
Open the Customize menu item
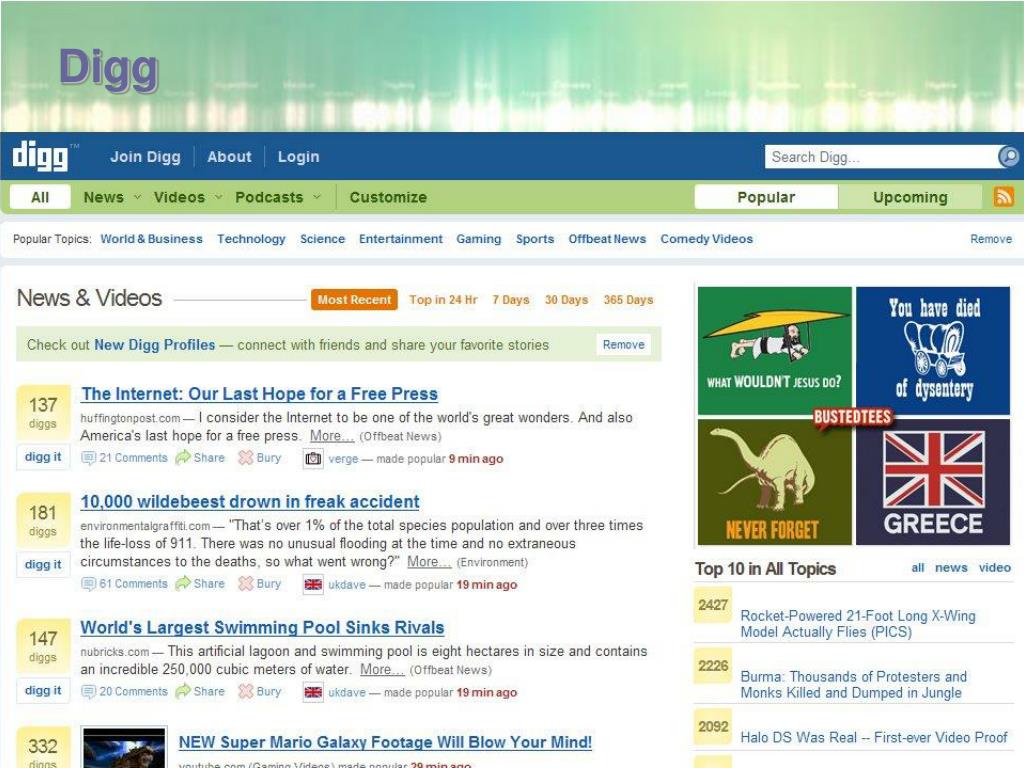(x=388, y=197)
